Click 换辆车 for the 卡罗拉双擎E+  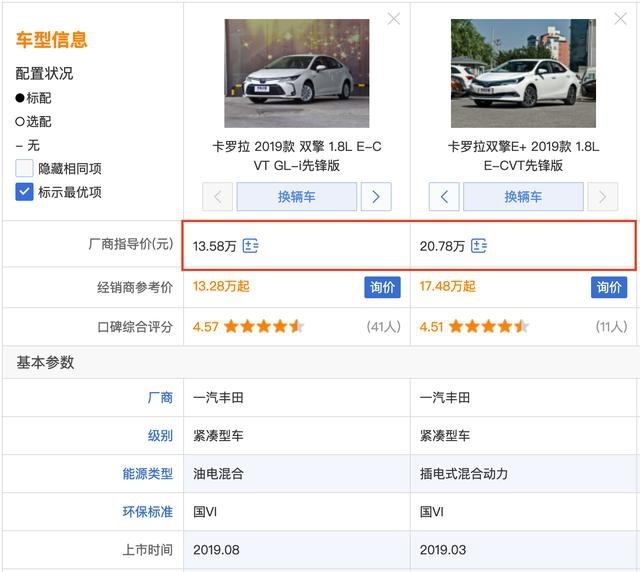click(x=523, y=197)
